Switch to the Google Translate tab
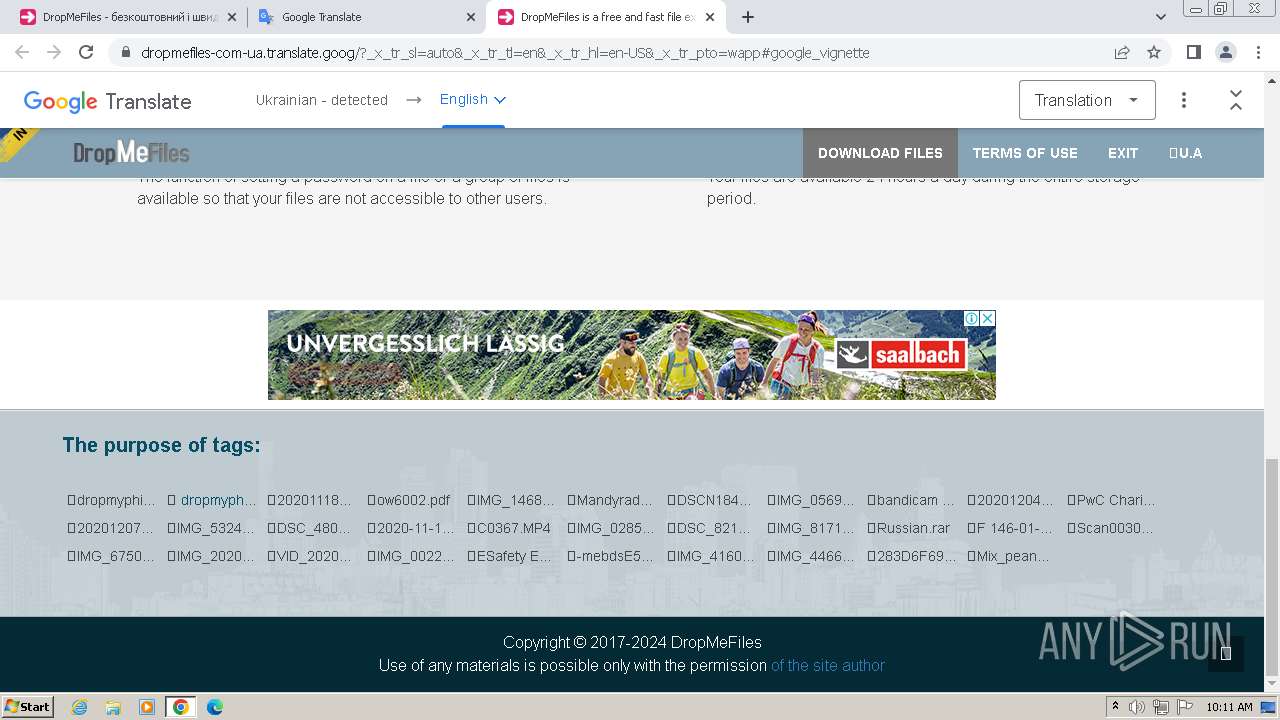The width and height of the screenshot is (1280, 720). [x=366, y=17]
